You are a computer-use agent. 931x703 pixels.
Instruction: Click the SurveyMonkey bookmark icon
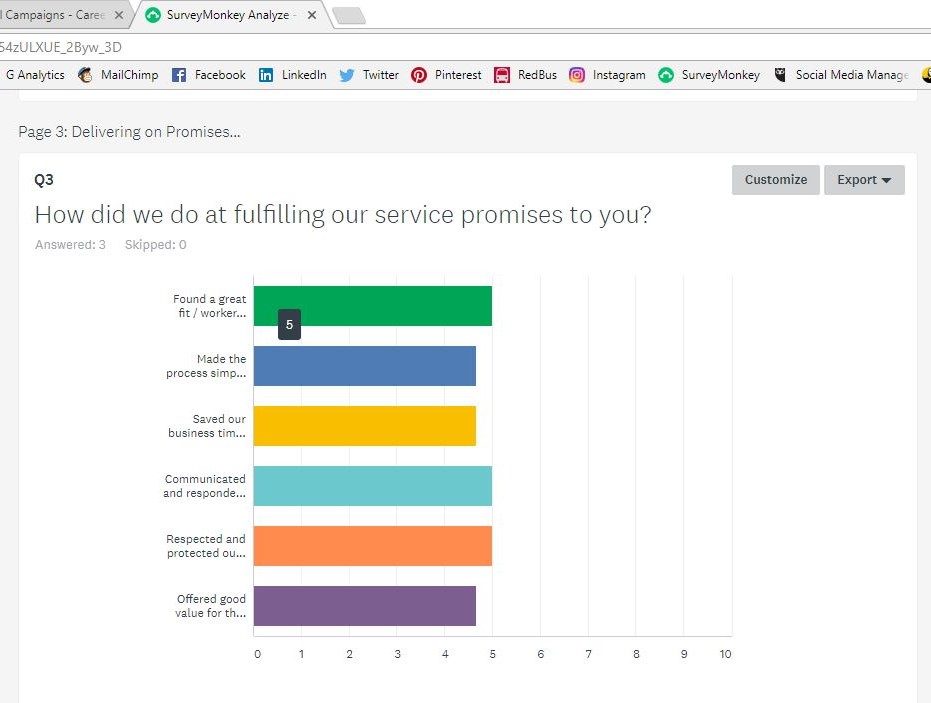coord(666,75)
